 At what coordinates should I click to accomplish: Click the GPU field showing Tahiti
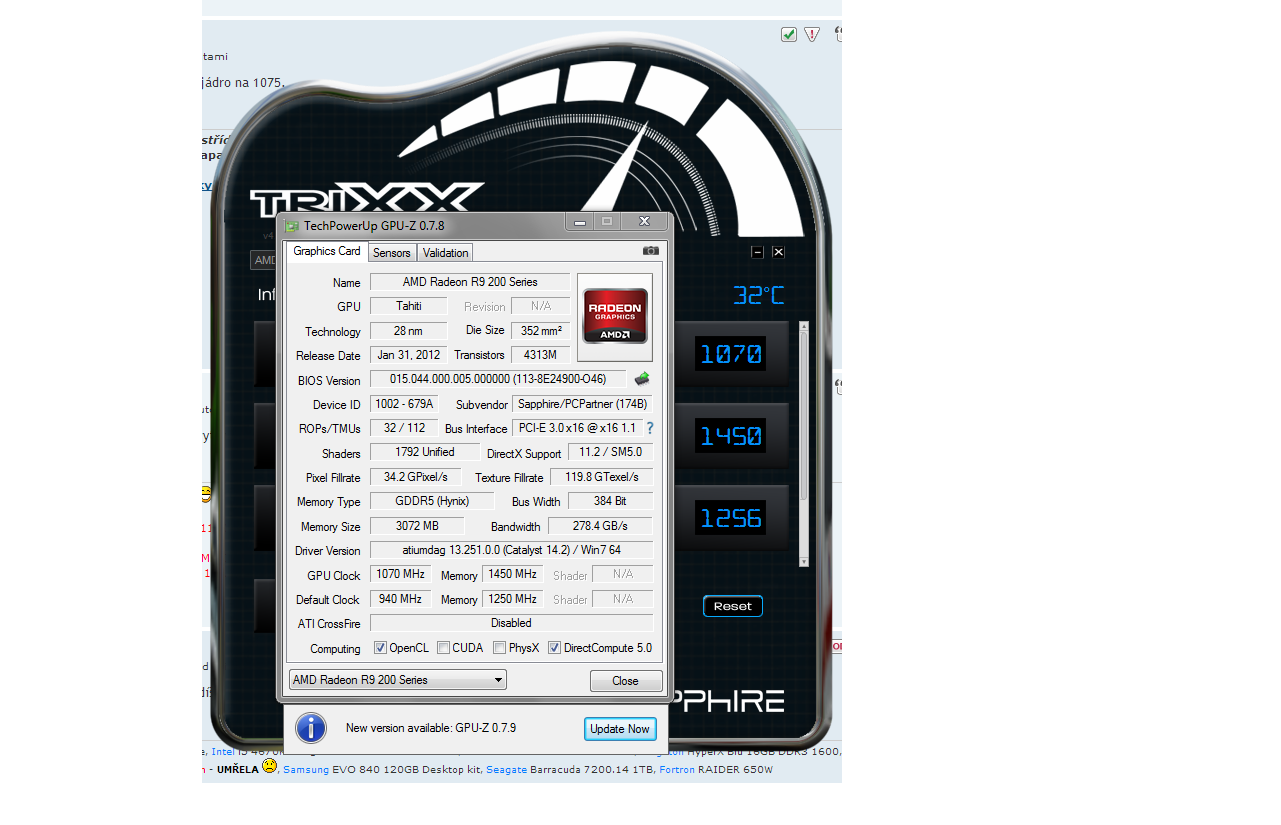(x=408, y=306)
